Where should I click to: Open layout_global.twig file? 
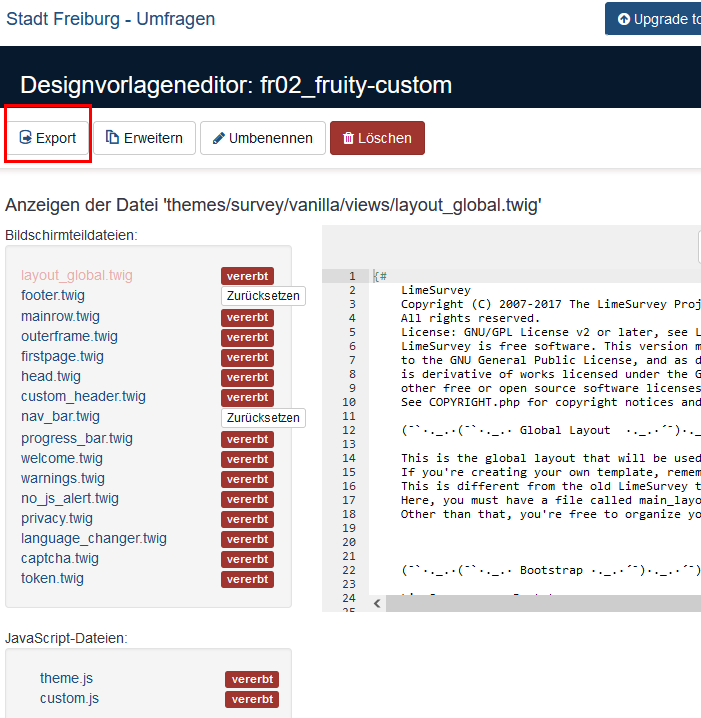[77, 275]
